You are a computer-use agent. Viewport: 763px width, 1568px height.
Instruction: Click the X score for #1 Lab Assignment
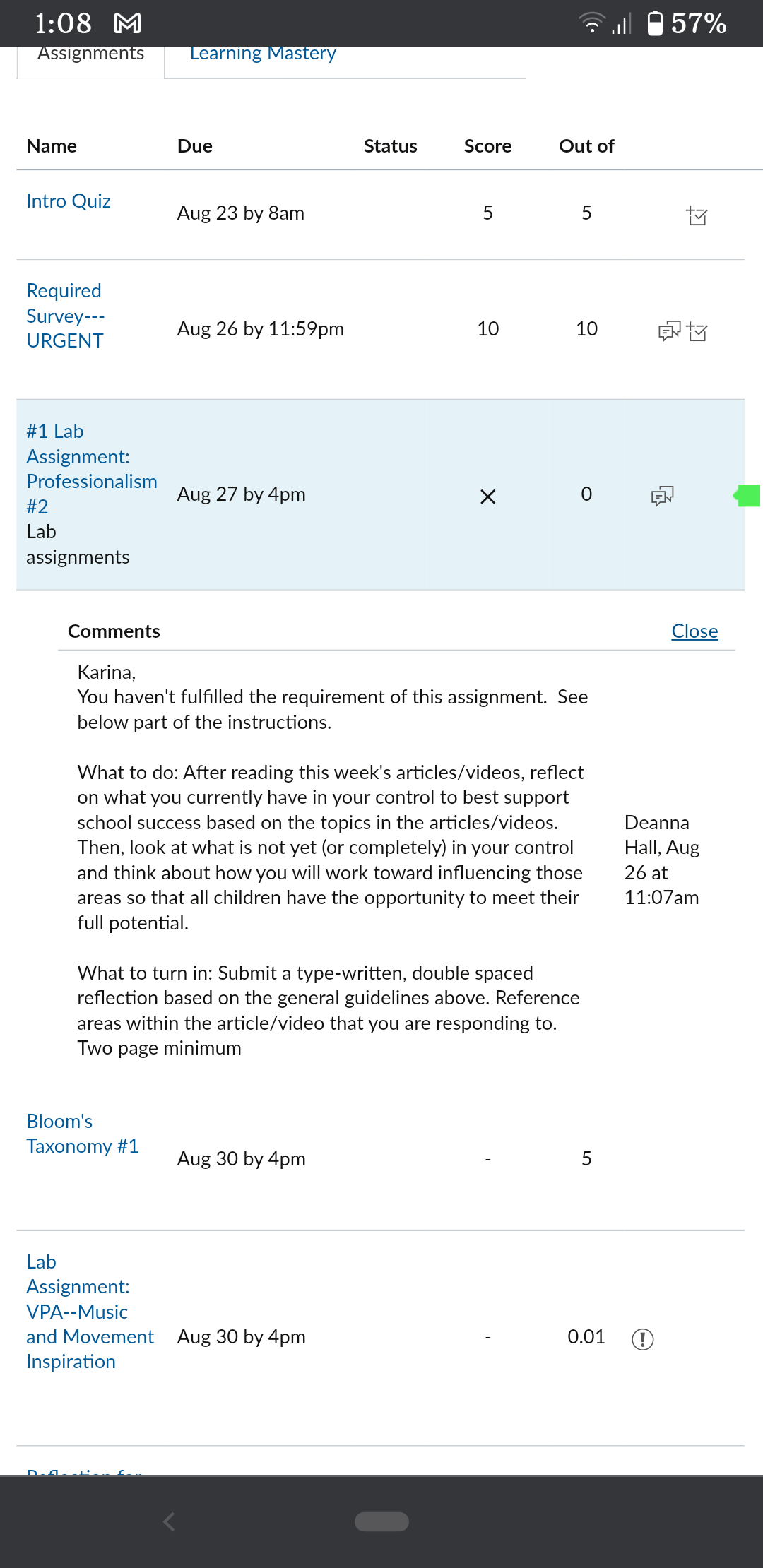487,497
